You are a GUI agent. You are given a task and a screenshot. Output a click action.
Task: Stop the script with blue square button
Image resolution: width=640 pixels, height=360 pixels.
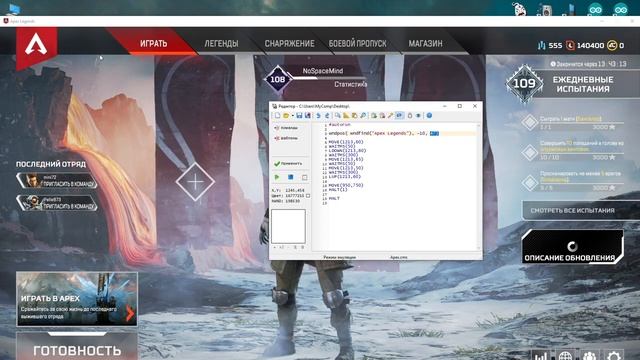coord(291,177)
